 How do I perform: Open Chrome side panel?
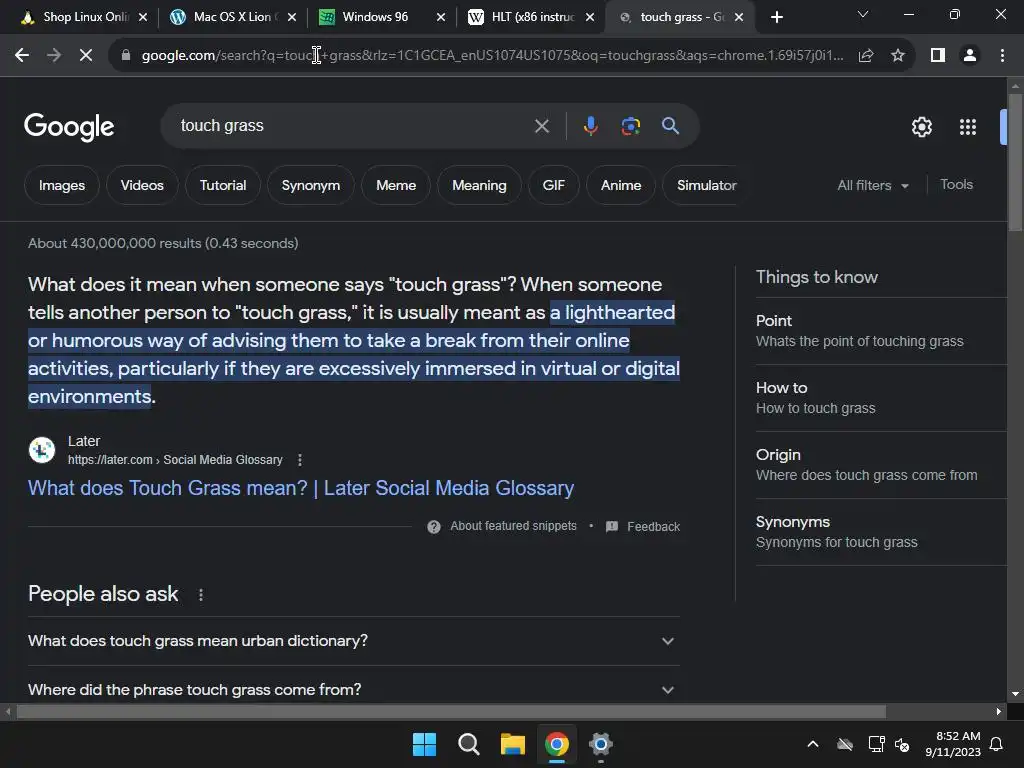[938, 56]
